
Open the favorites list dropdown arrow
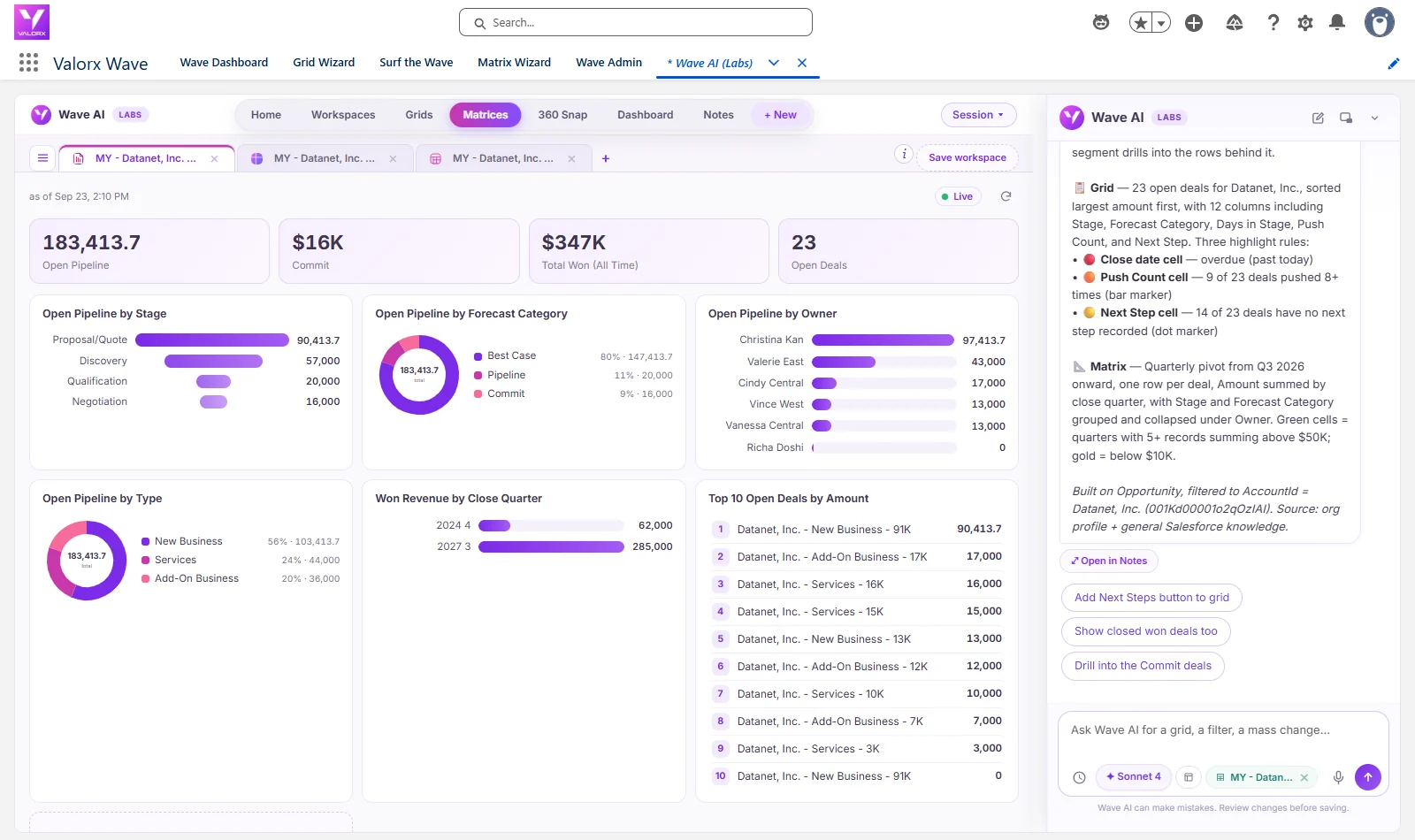(x=1161, y=23)
